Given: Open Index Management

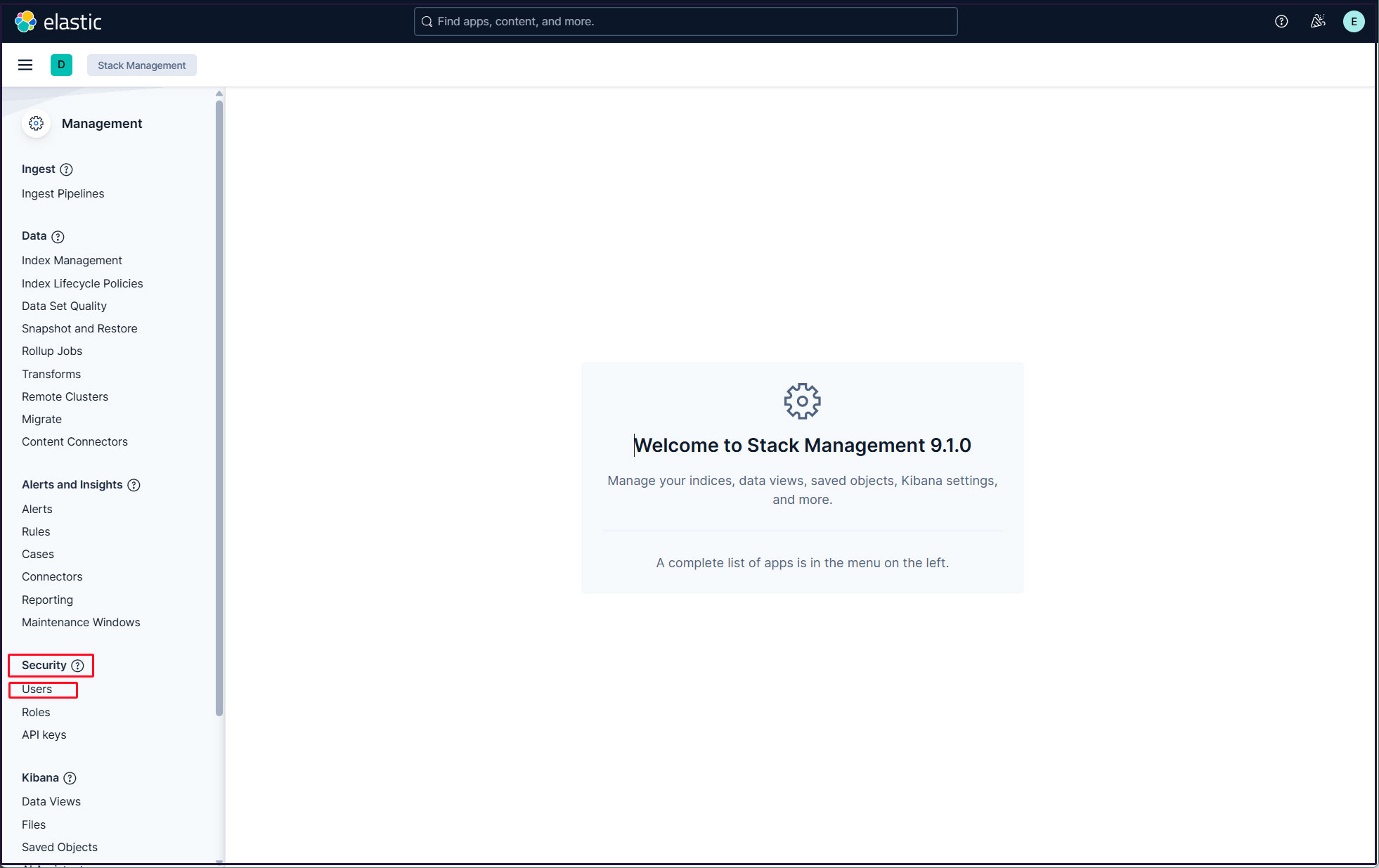Looking at the screenshot, I should pos(72,260).
